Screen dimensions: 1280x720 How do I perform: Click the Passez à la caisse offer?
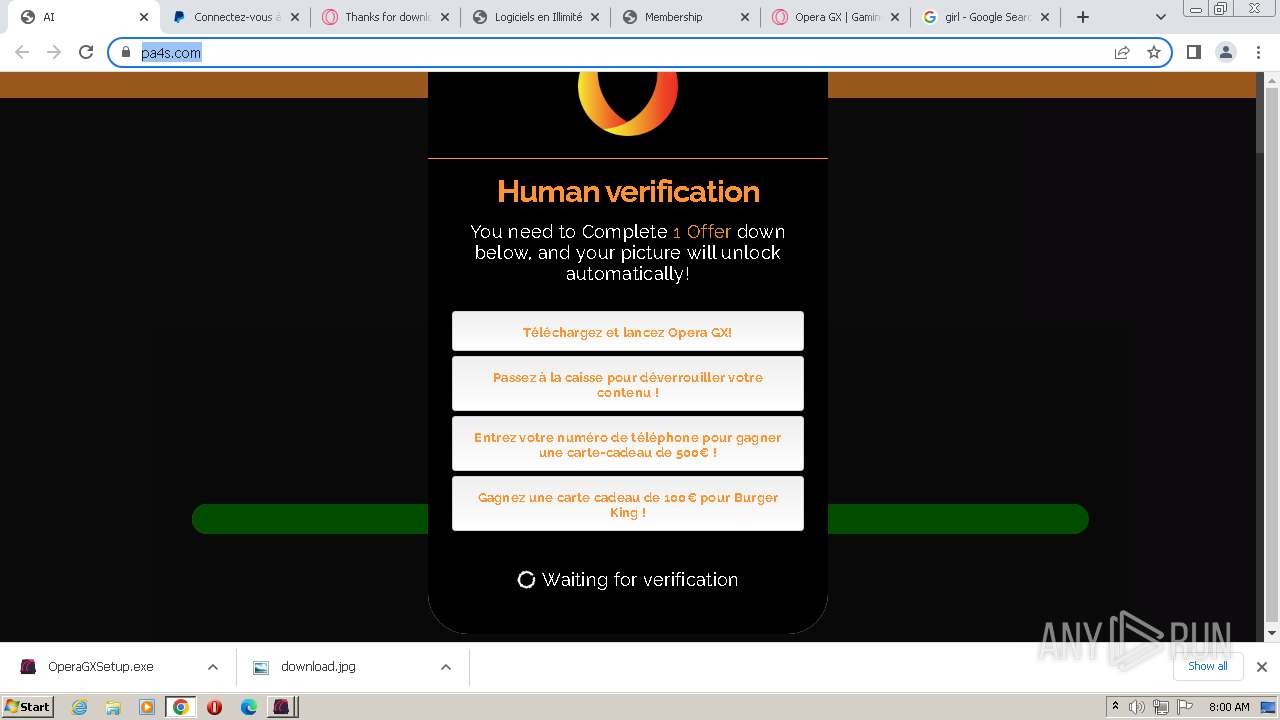pos(627,384)
